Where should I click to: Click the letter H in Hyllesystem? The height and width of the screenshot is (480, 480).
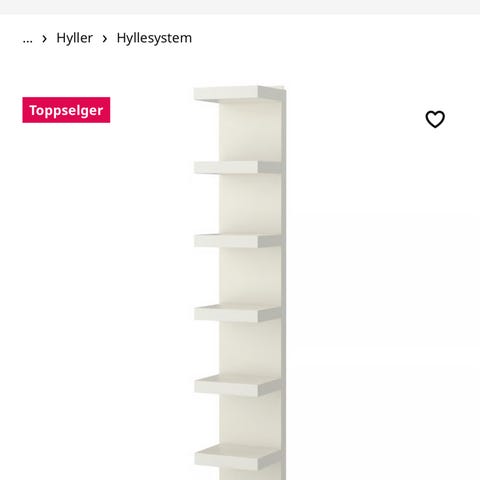(x=121, y=38)
